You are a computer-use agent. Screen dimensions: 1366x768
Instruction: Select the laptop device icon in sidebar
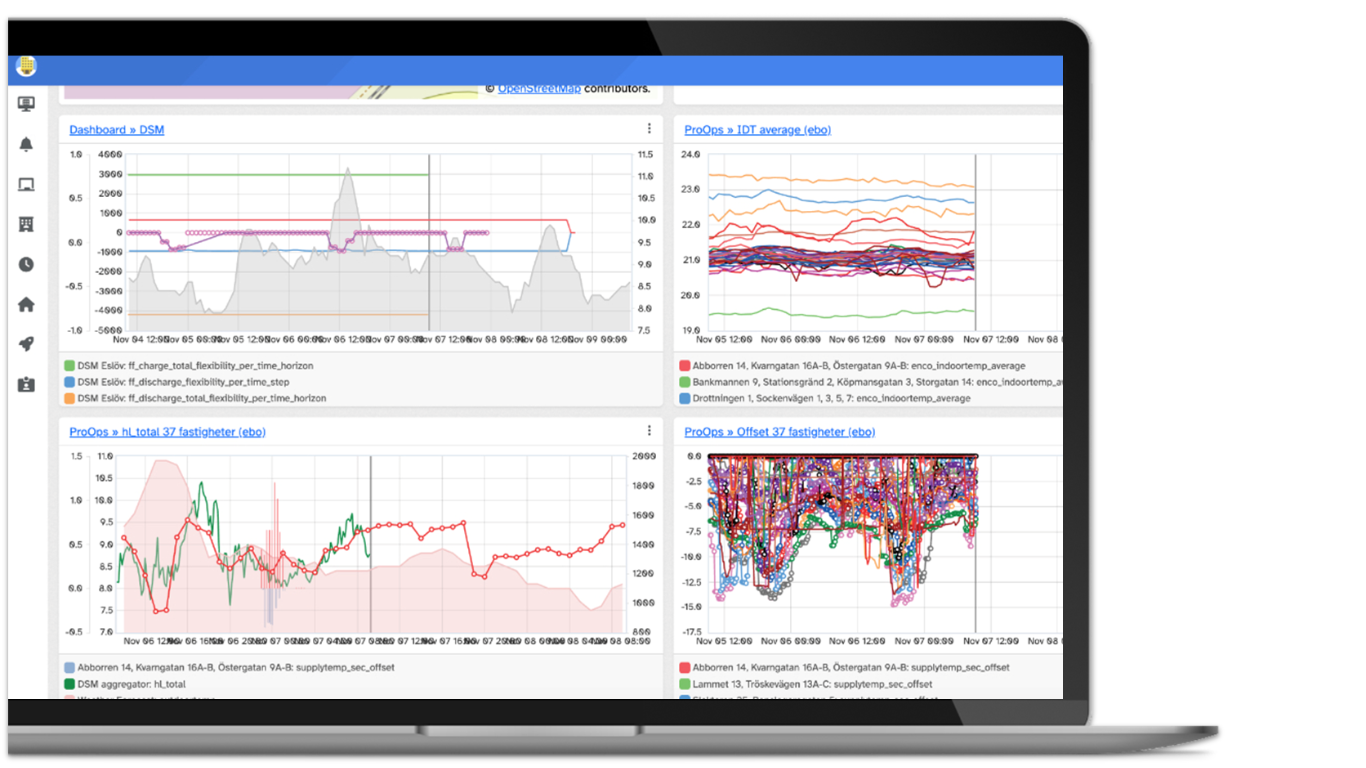pyautogui.click(x=26, y=184)
